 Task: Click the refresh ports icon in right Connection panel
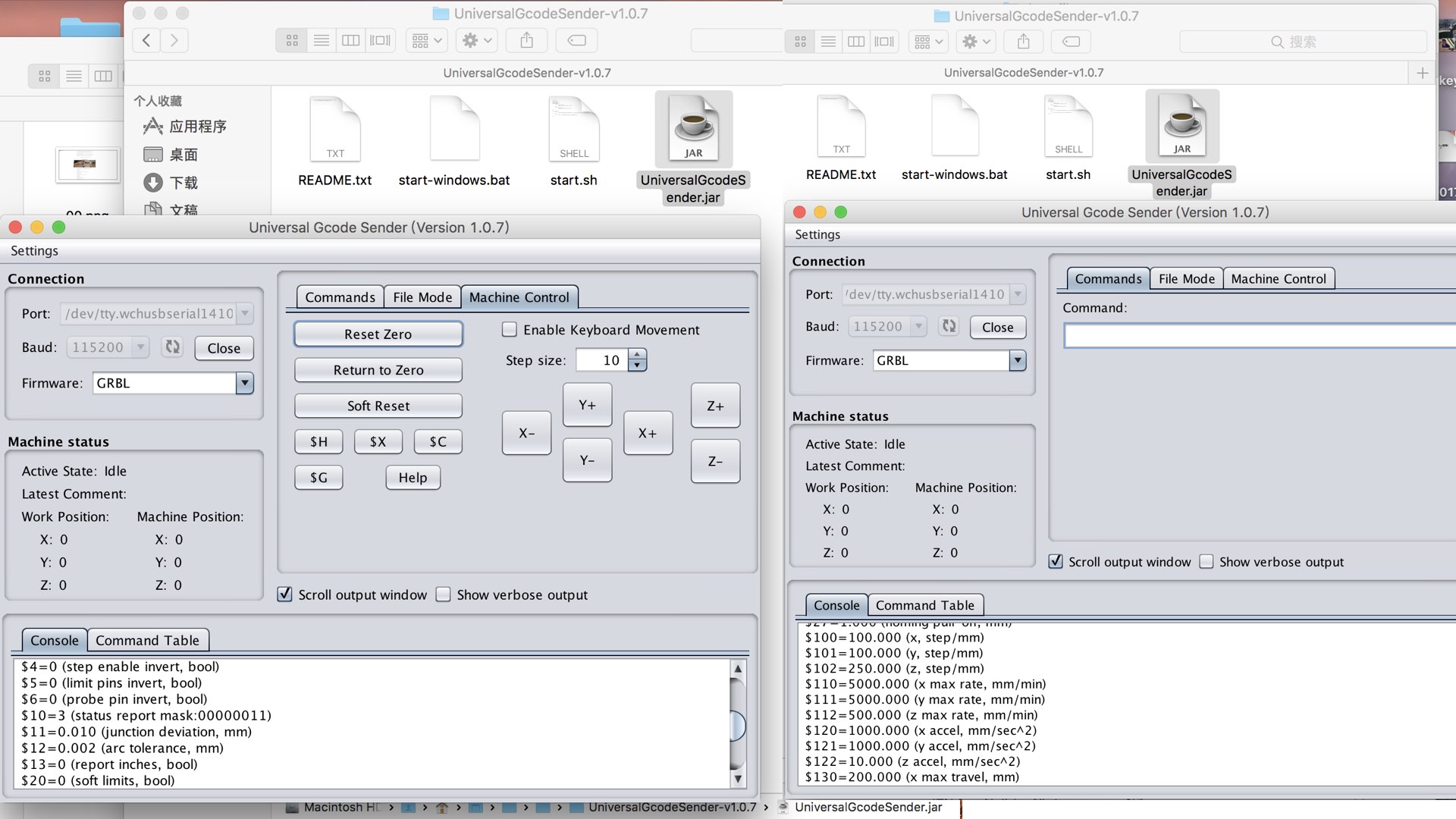coord(949,326)
